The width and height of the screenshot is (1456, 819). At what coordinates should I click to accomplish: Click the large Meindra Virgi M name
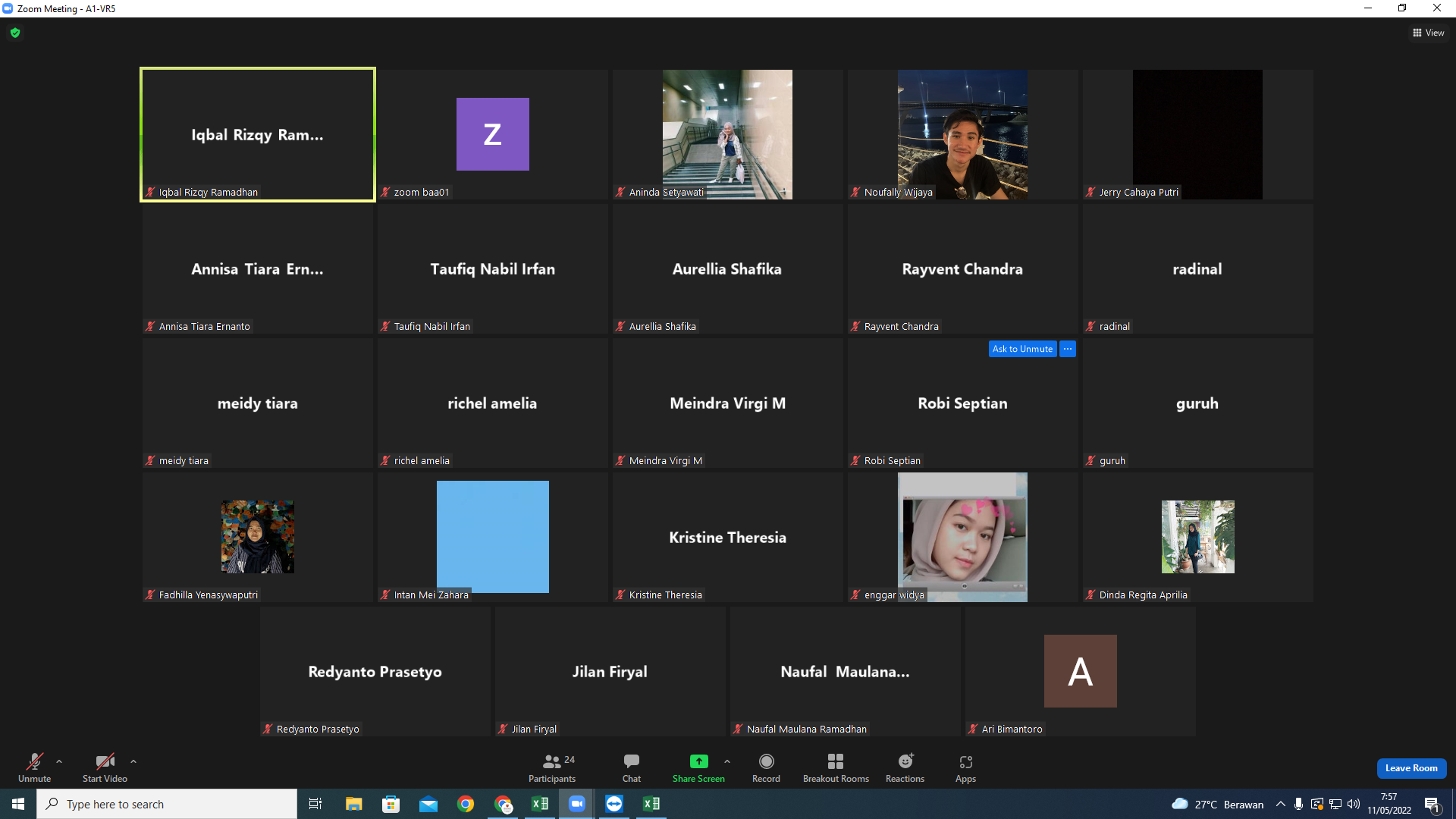coord(728,403)
